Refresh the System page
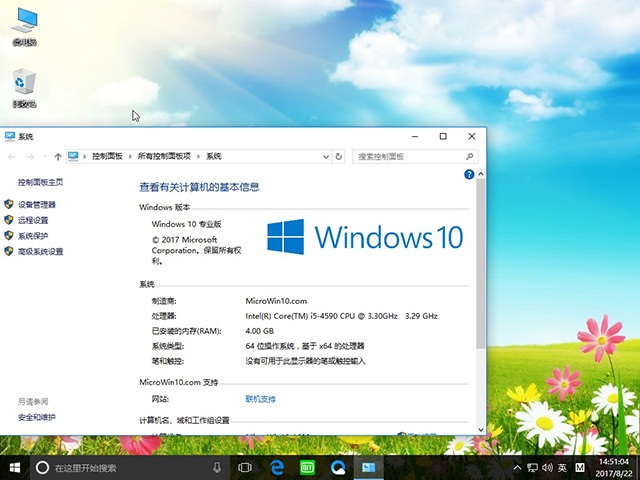The image size is (640, 480). tap(338, 157)
